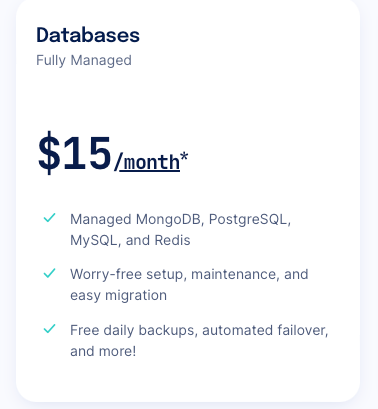Click the Free daily backups, automated failover text
378x409 pixels.
point(199,330)
